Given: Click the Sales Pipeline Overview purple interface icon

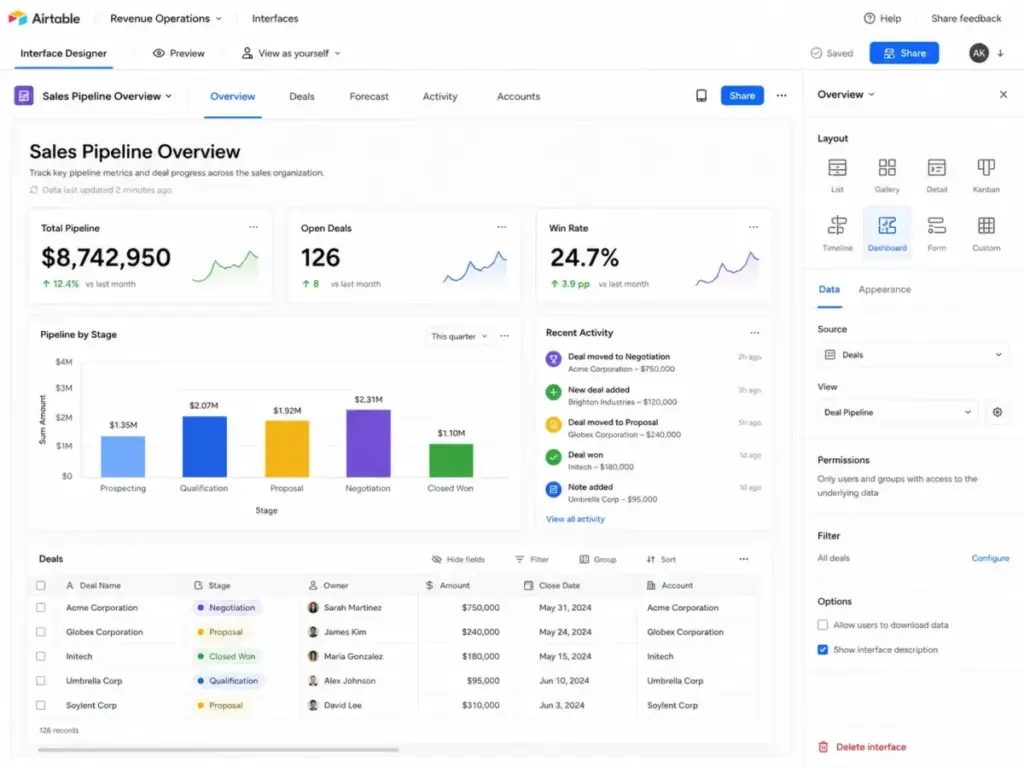Looking at the screenshot, I should (x=24, y=96).
